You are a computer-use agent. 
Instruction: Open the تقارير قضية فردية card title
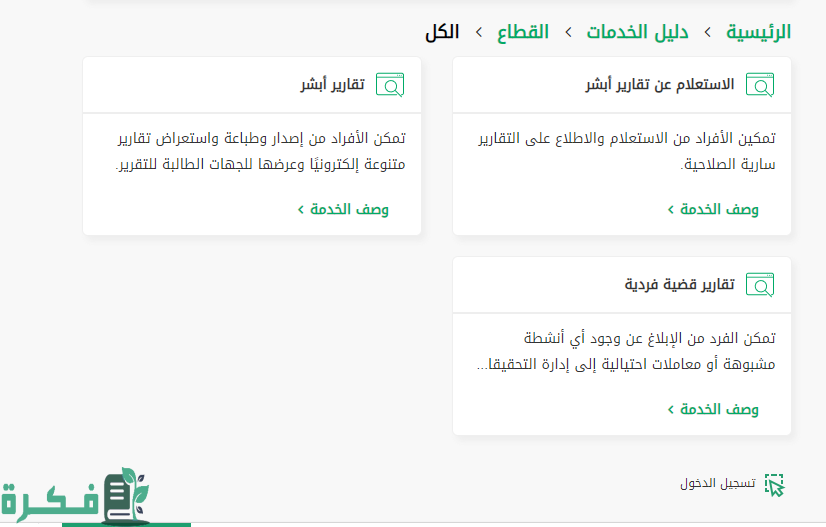point(680,285)
